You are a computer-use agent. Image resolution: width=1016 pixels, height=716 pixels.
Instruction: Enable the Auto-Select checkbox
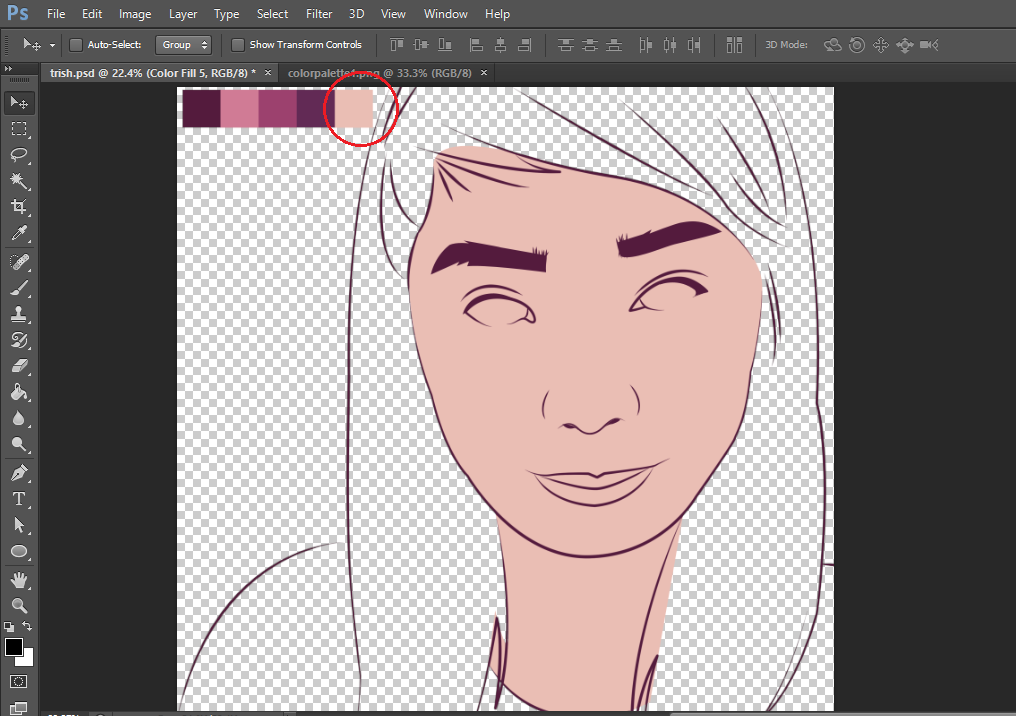76,45
